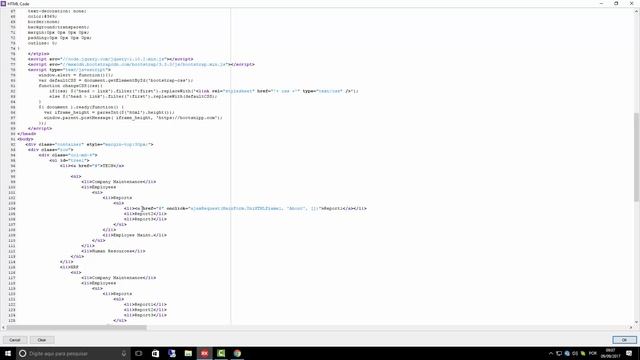Confirm with the OK button

[x=624, y=340]
